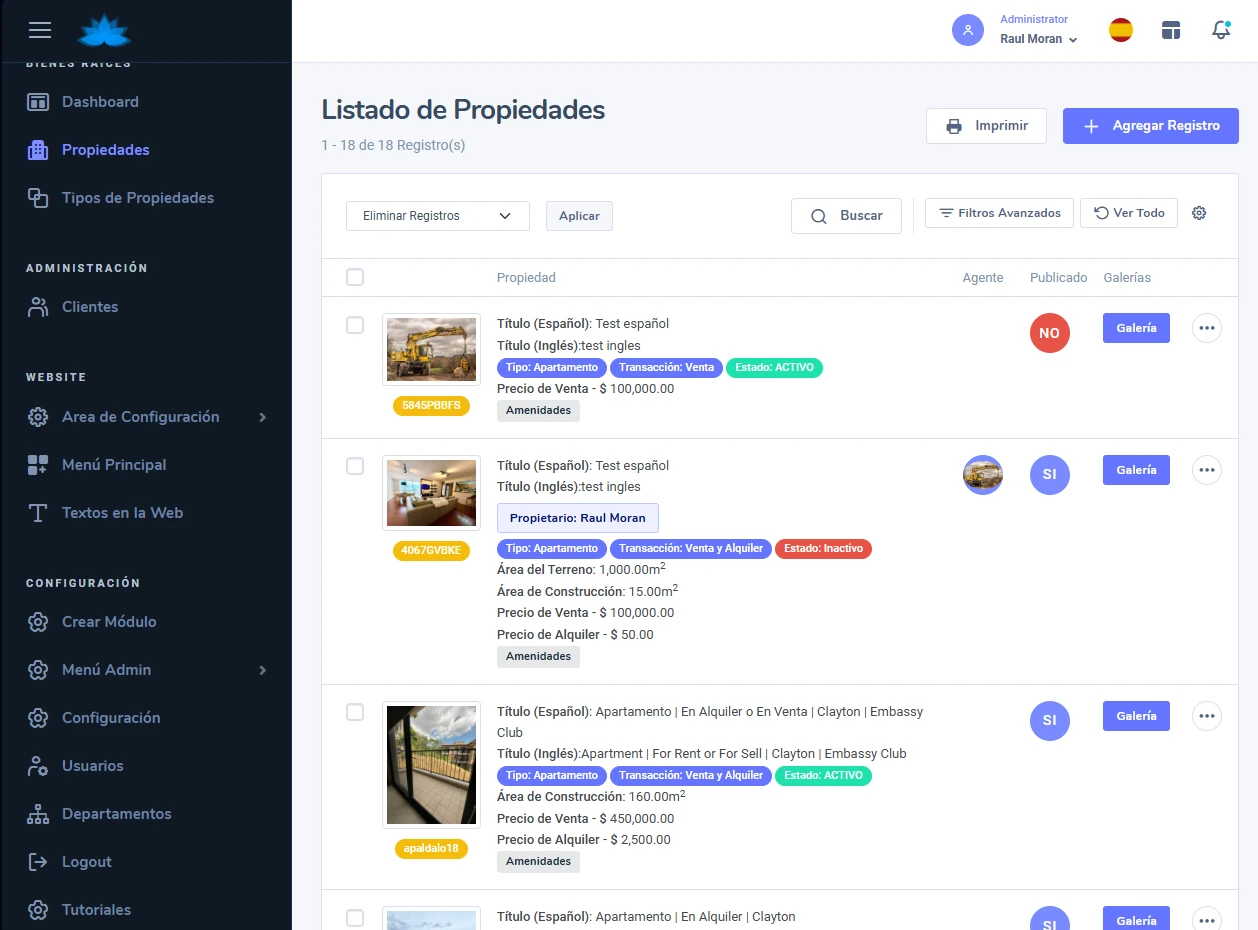
Task: Click the apaldalo18 code badge
Action: [x=431, y=849]
